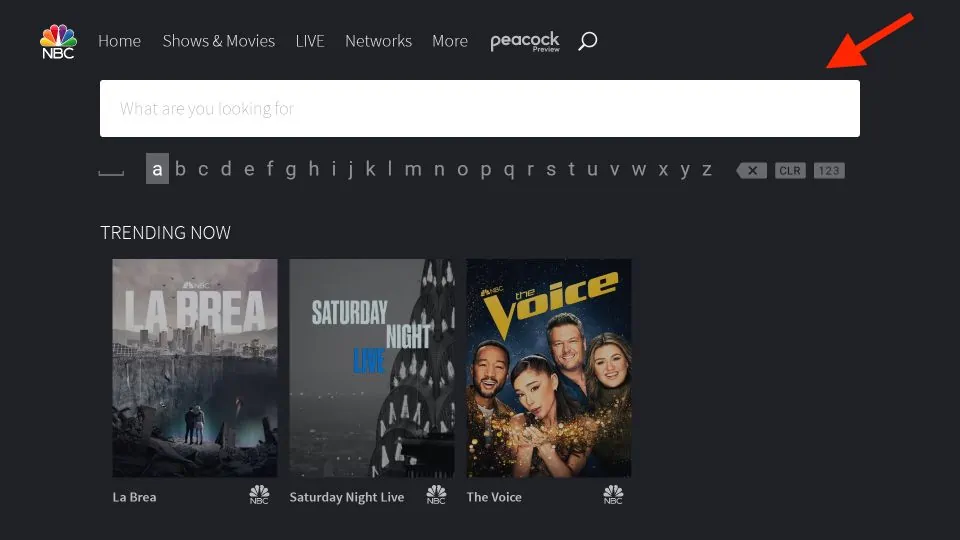Click the 'La Brea' title text
Image resolution: width=960 pixels, height=540 pixels.
[x=134, y=497]
